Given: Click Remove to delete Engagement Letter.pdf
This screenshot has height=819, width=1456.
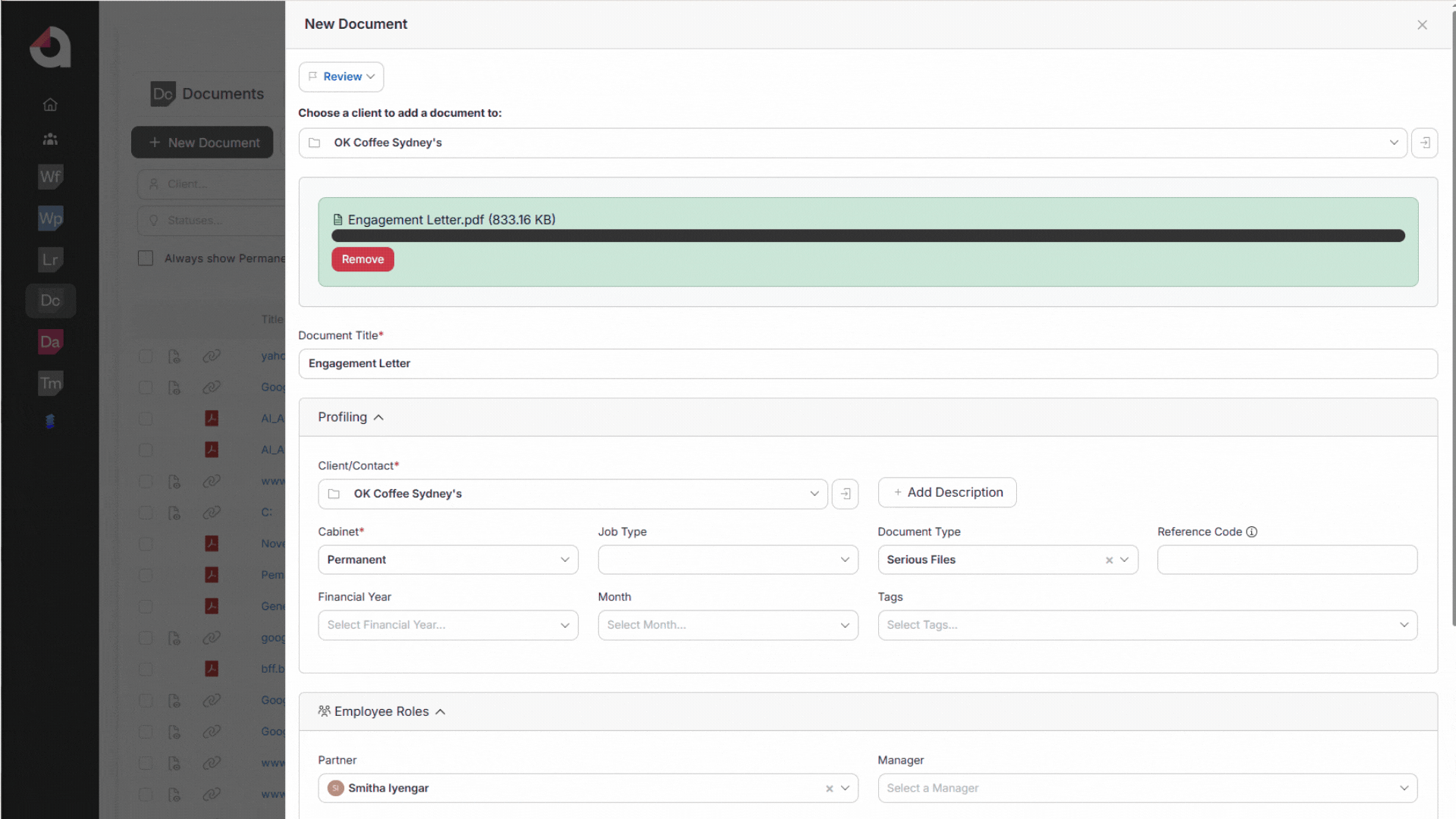Looking at the screenshot, I should 362,259.
